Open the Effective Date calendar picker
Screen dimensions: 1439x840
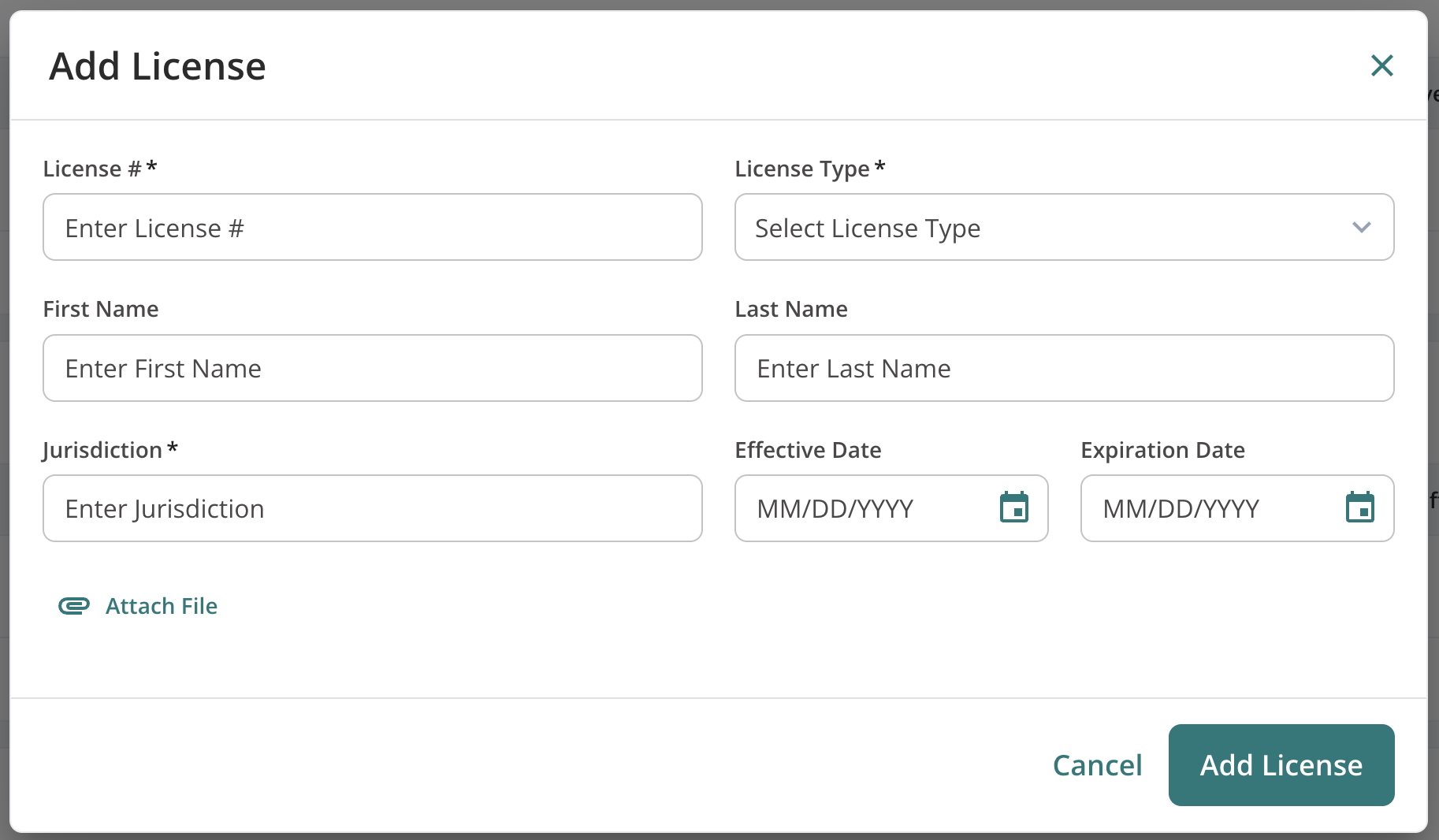pyautogui.click(x=1013, y=507)
